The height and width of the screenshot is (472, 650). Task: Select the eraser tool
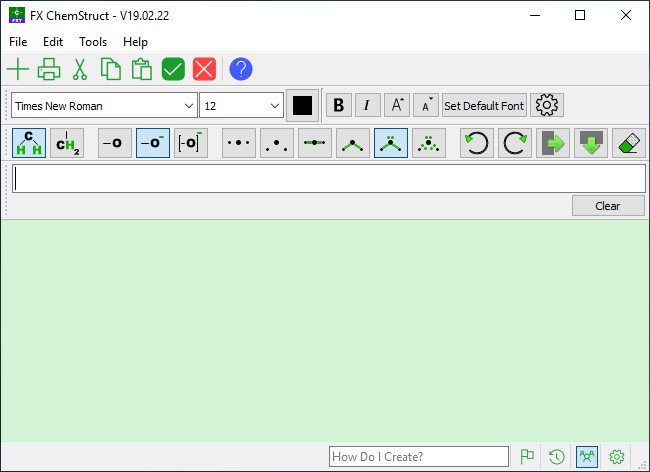tap(629, 143)
